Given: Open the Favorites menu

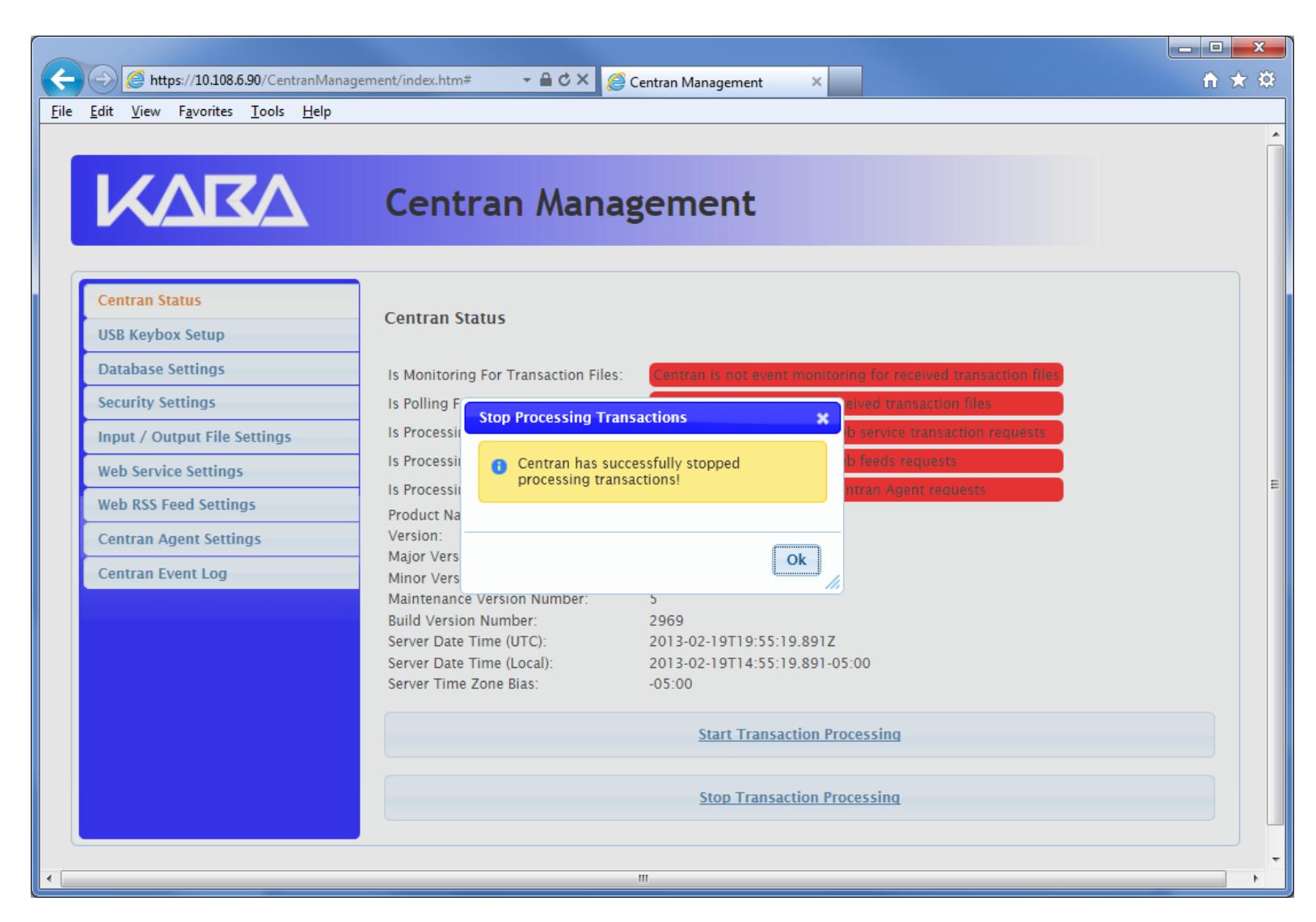Looking at the screenshot, I should pos(205,112).
